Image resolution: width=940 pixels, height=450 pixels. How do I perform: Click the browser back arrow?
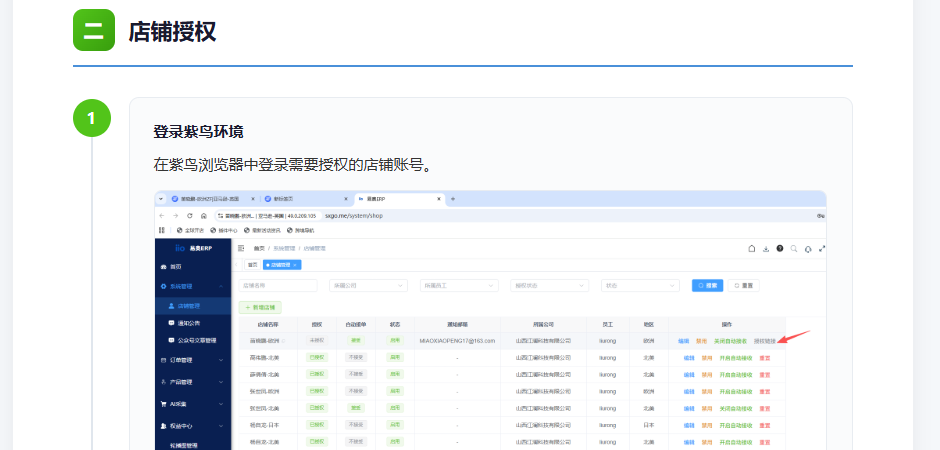click(162, 216)
